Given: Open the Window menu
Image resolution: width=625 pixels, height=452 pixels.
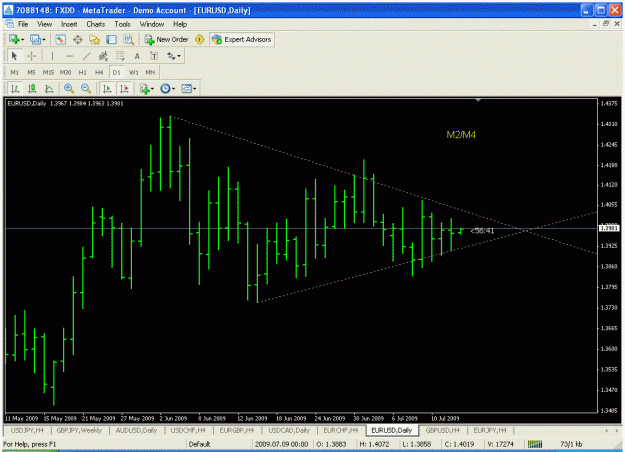Looking at the screenshot, I should 151,24.
